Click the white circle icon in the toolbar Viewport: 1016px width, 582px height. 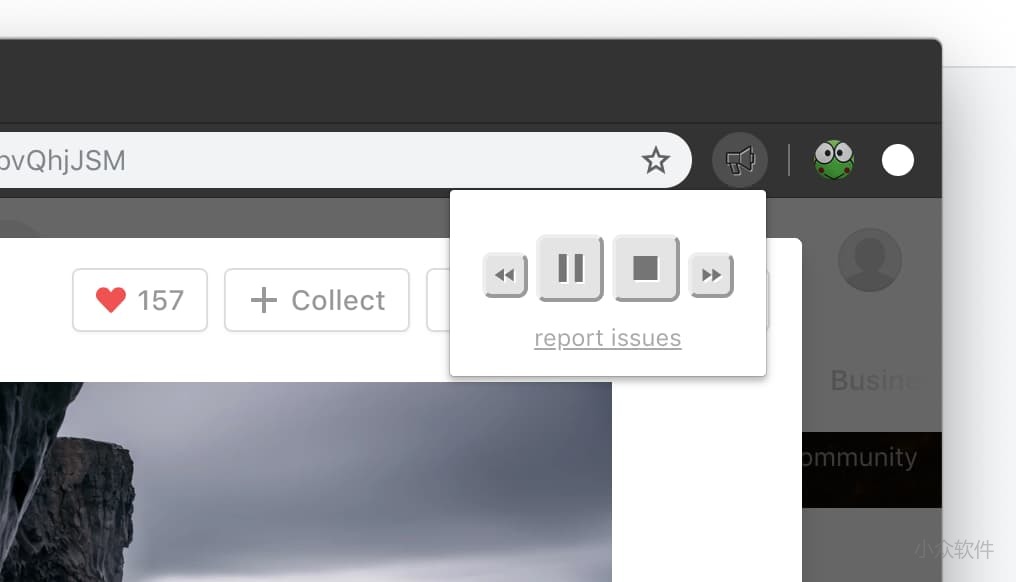tap(897, 160)
